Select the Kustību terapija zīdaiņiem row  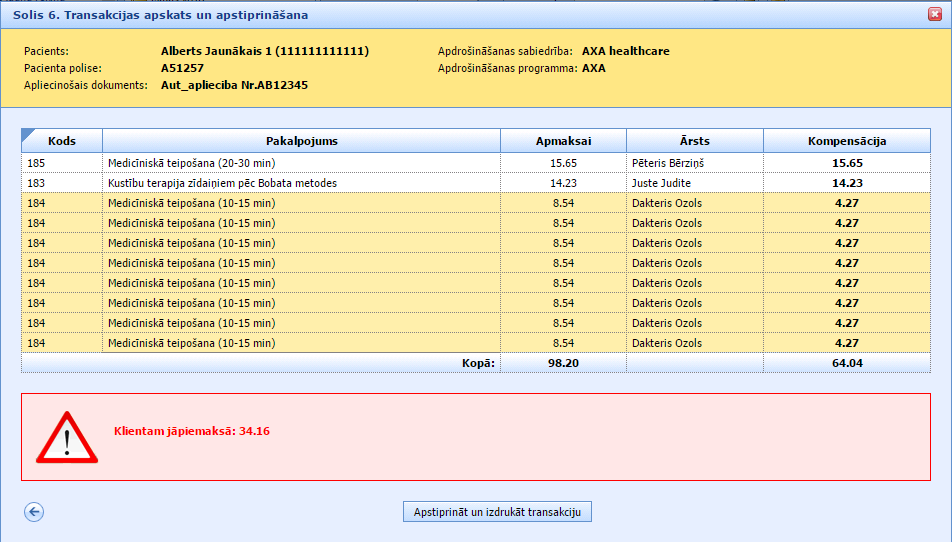click(222, 183)
